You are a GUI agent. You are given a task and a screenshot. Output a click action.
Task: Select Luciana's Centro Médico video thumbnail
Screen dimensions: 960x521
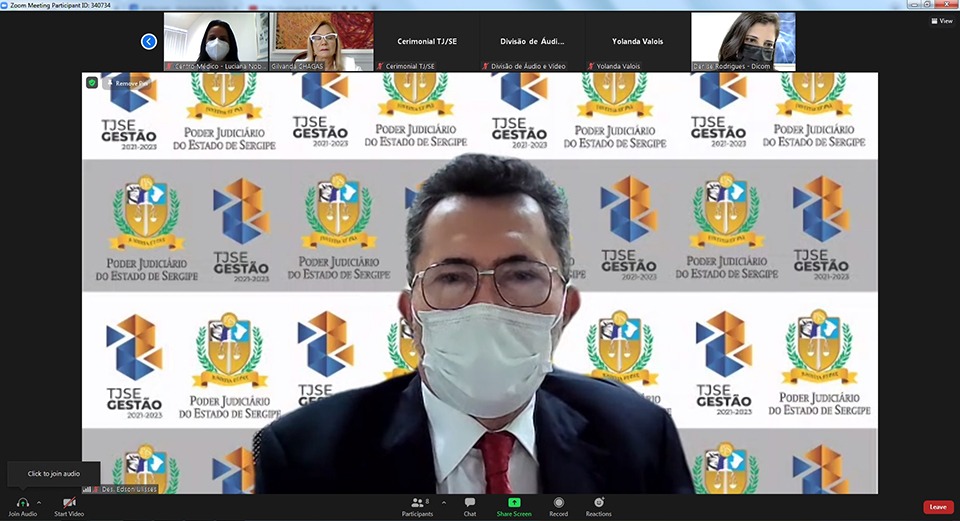click(216, 41)
